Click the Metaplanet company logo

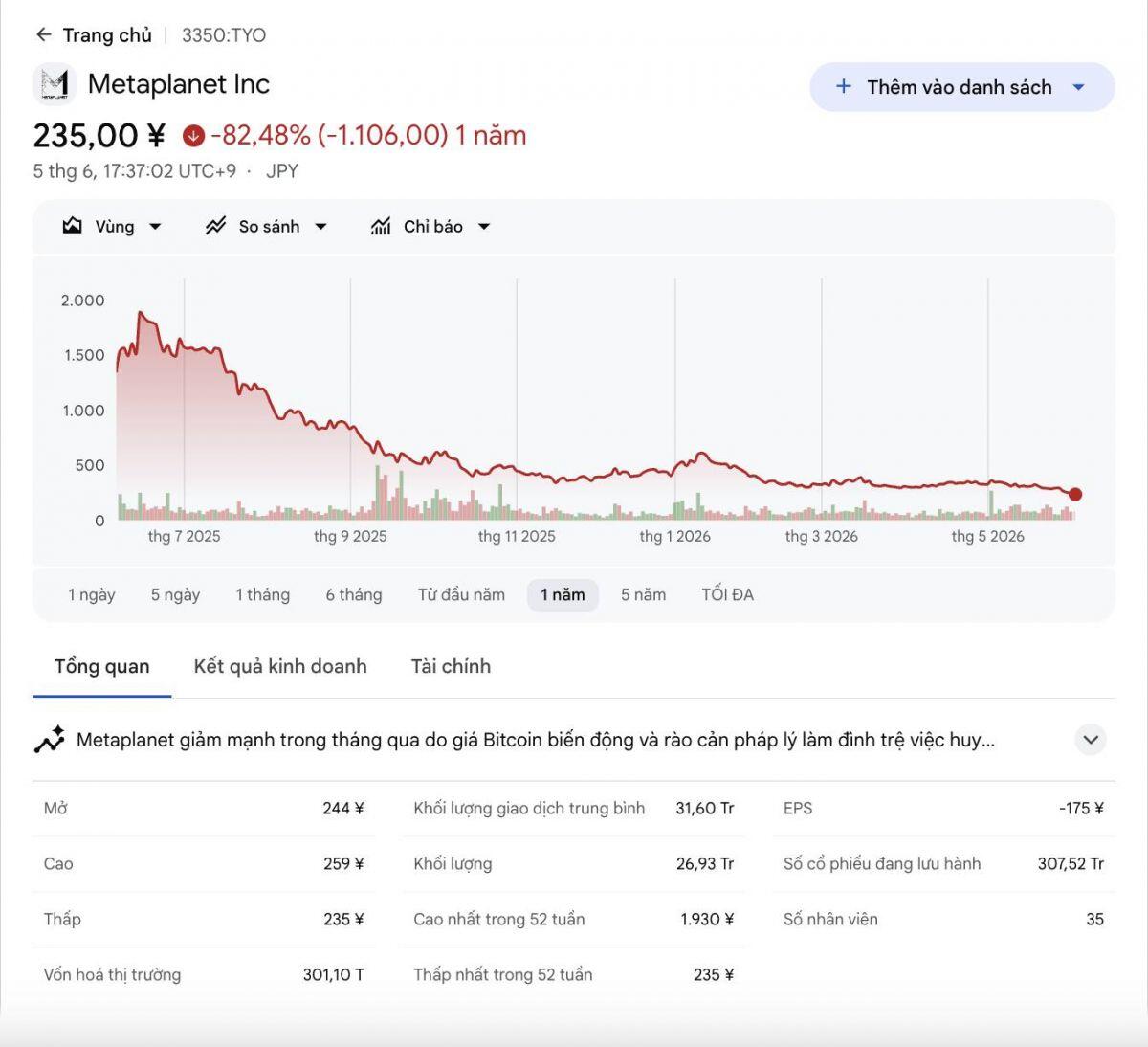[55, 84]
